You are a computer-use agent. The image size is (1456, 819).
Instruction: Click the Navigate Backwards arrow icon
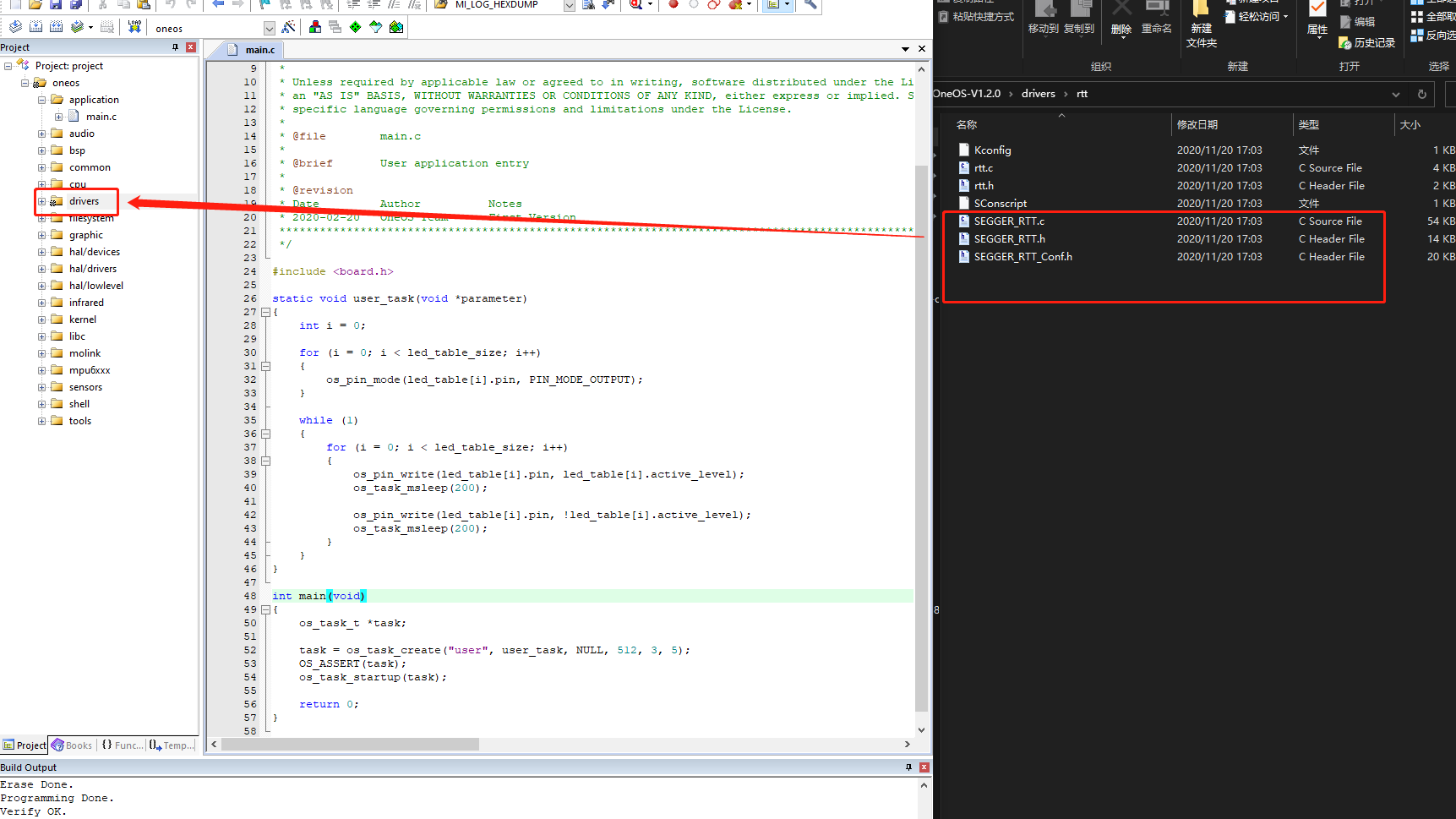pyautogui.click(x=218, y=4)
